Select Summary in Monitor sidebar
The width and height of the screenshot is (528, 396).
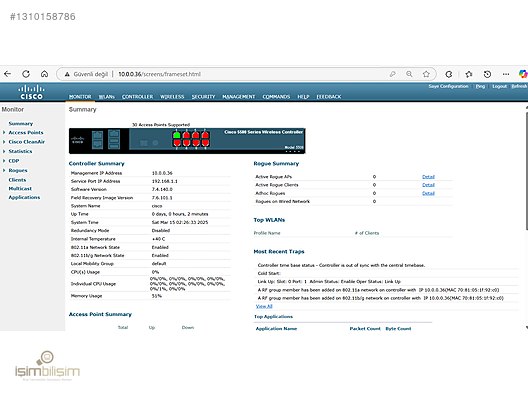21,124
